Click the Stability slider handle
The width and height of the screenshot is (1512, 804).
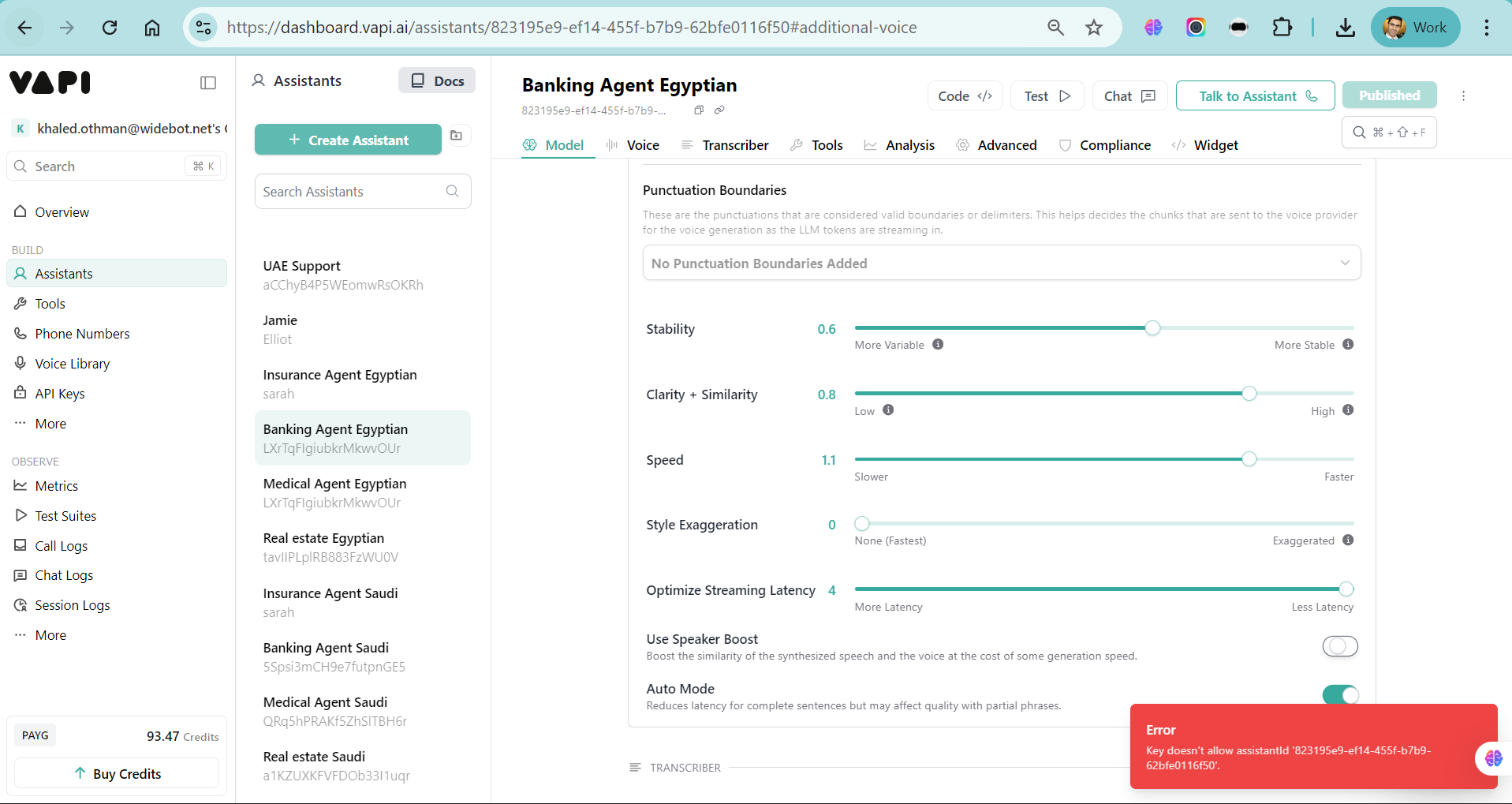(1152, 328)
